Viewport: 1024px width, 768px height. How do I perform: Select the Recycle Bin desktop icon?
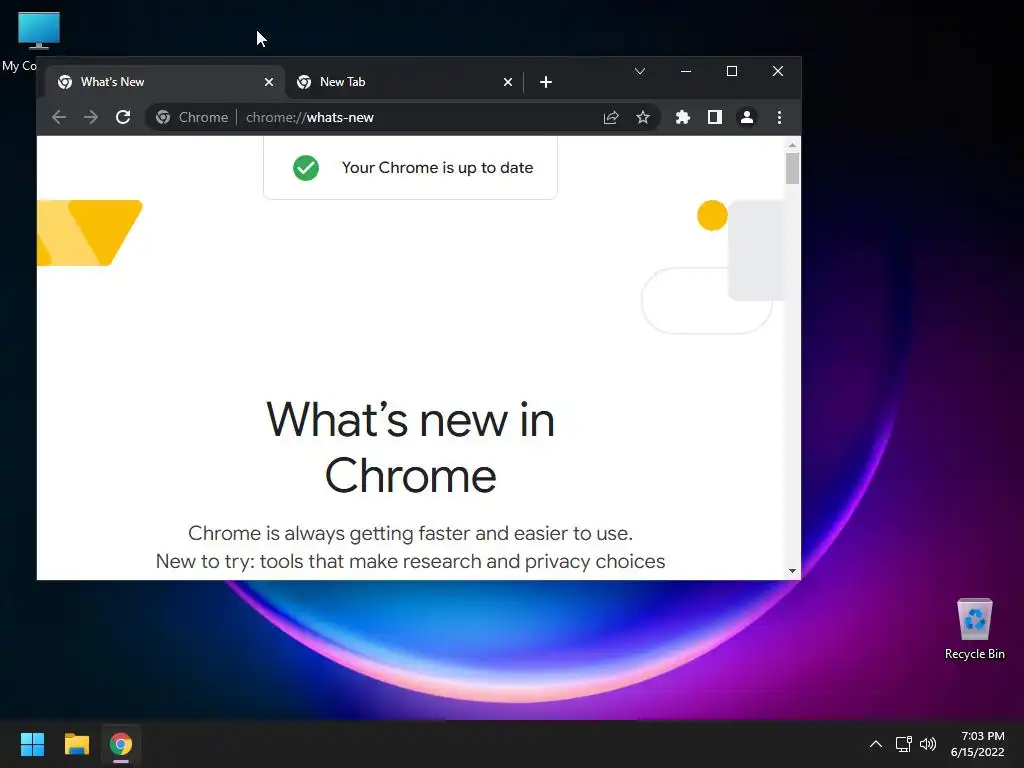[974, 629]
